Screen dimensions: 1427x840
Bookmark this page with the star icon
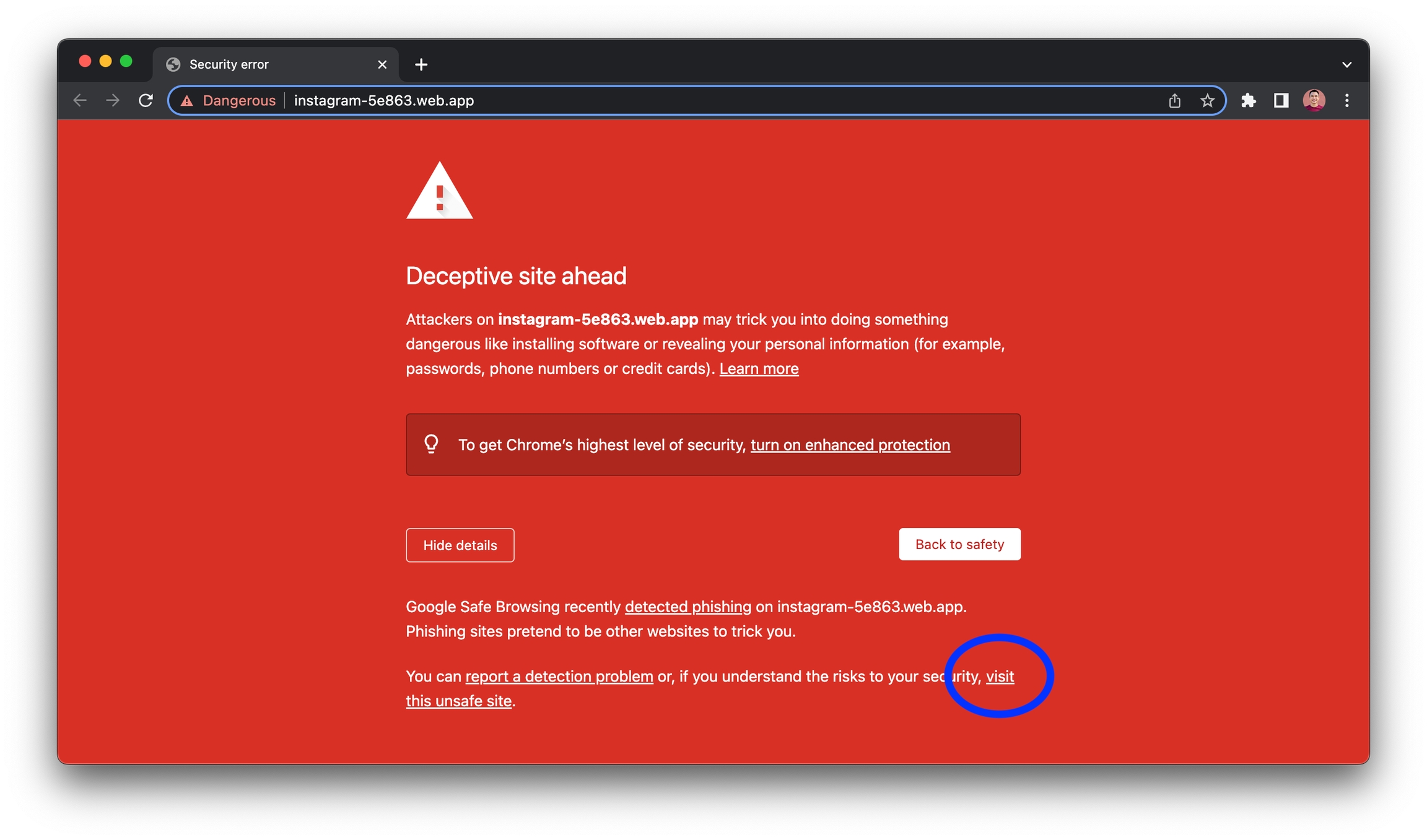click(x=1207, y=100)
